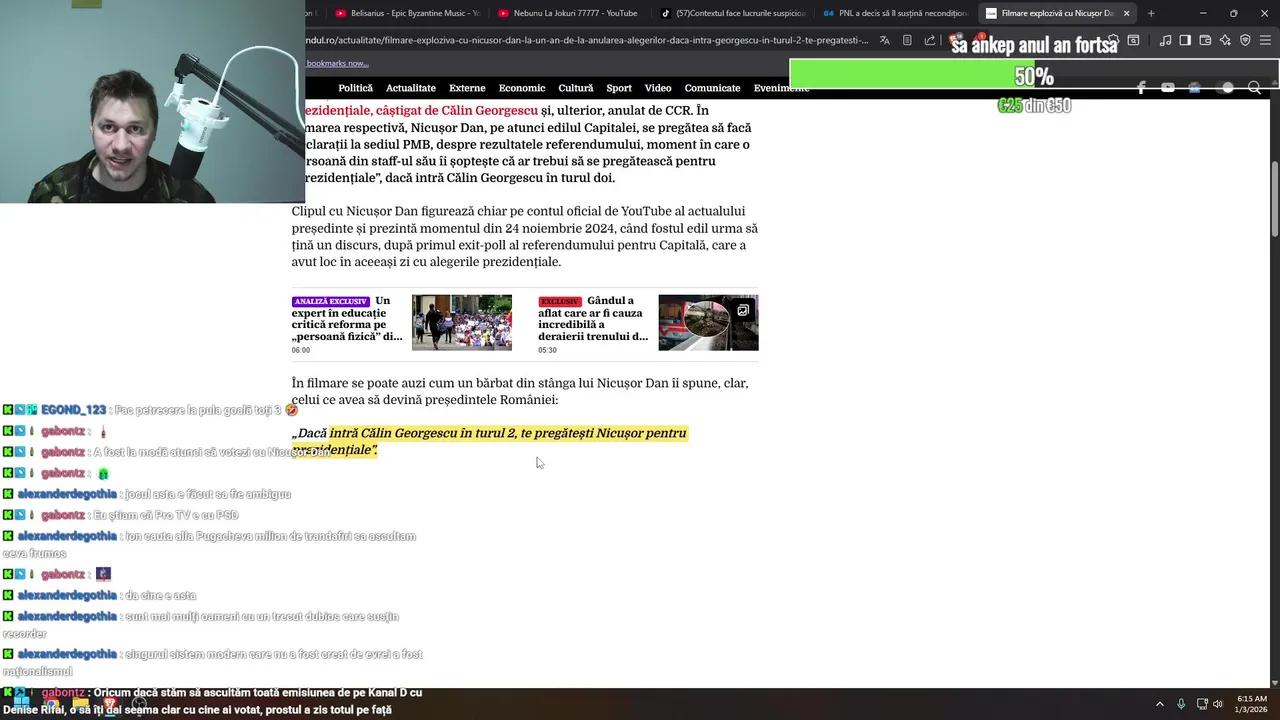1280x720 pixels.
Task: Open the Actualitate menu section
Action: point(411,88)
